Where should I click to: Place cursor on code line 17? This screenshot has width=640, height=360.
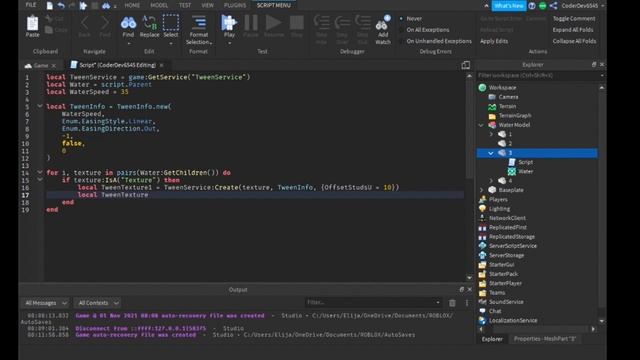[x=255, y=195]
